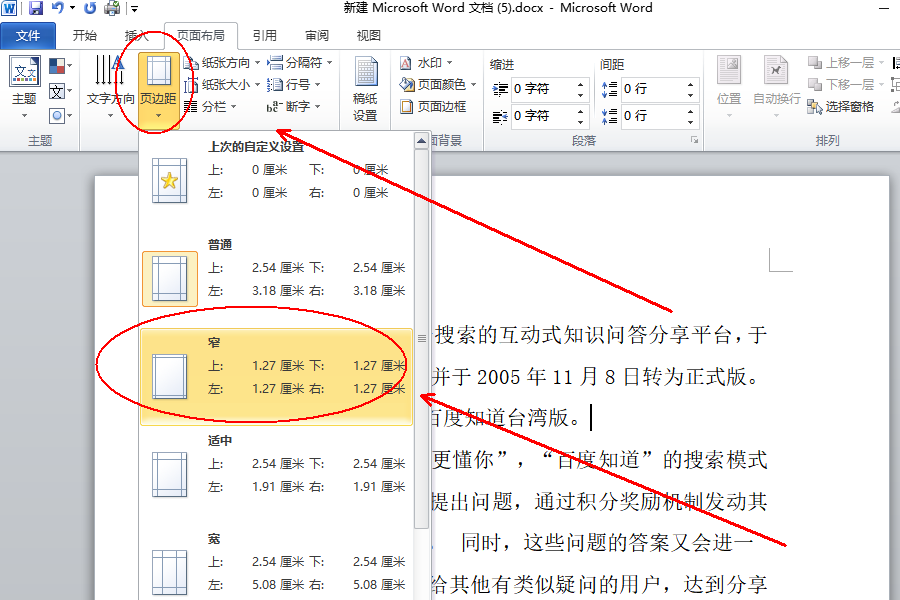
Task: Select Narrow (窄) margins preset
Action: tap(277, 377)
